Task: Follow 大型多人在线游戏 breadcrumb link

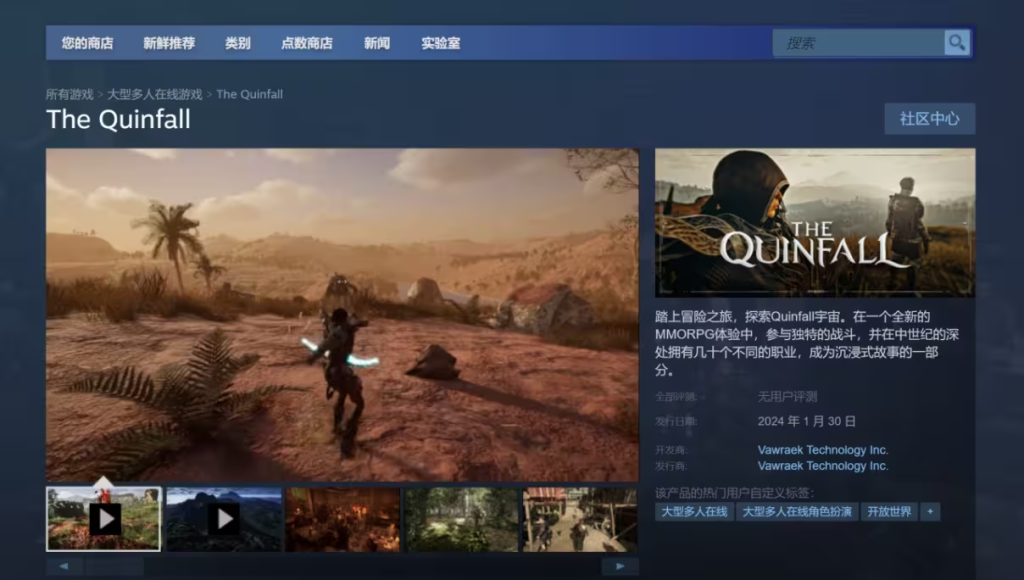Action: [x=155, y=94]
